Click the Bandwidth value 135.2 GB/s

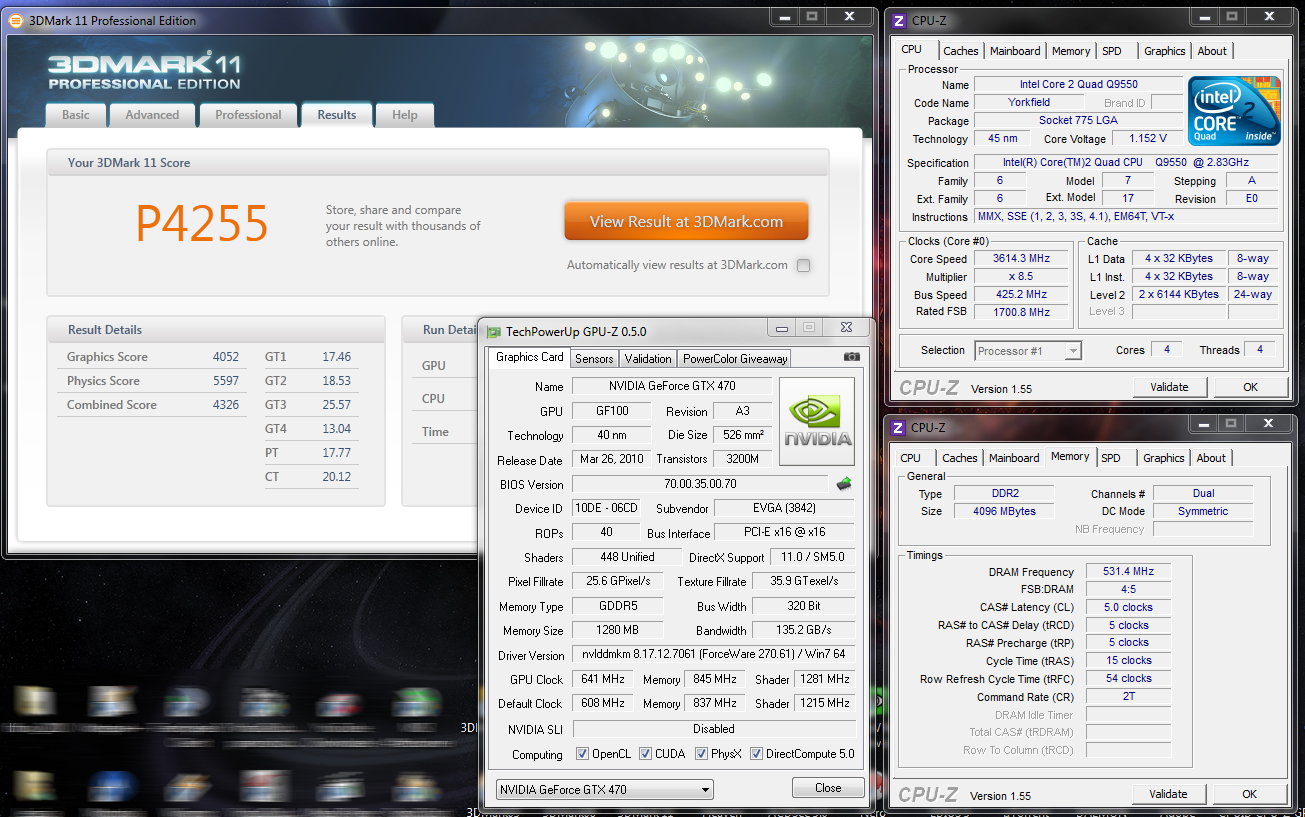click(804, 631)
